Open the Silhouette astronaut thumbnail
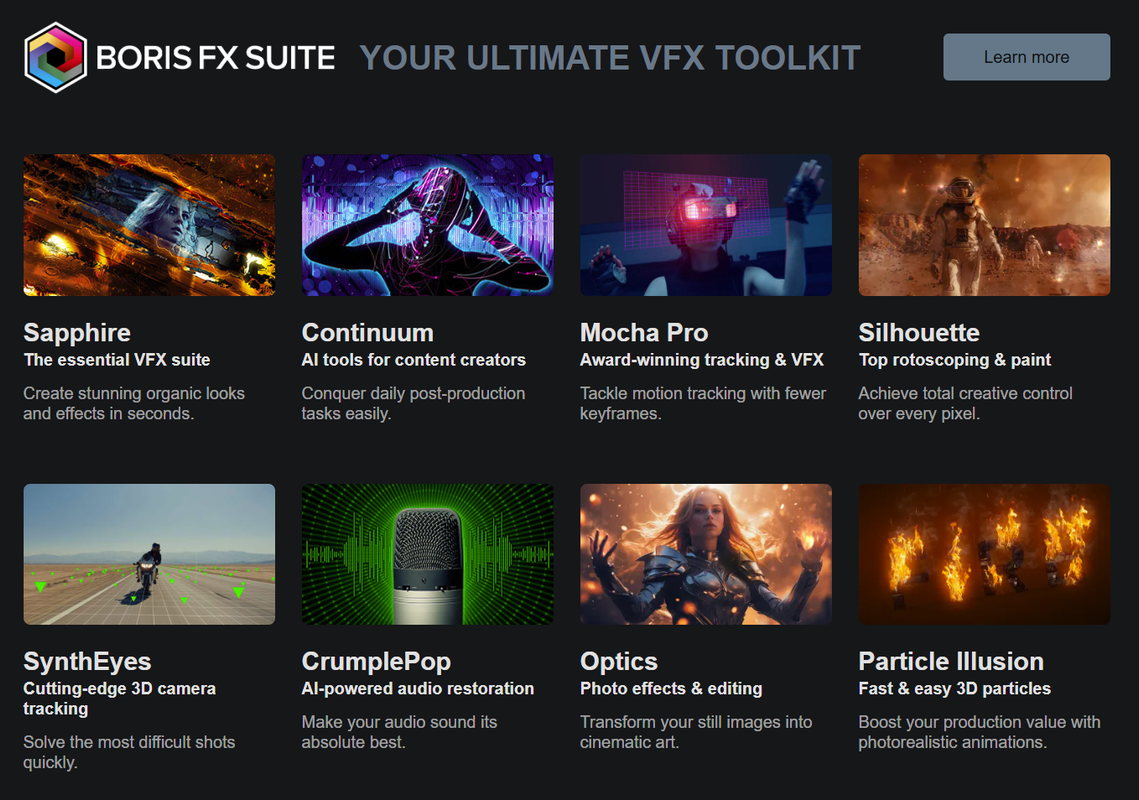 [984, 225]
